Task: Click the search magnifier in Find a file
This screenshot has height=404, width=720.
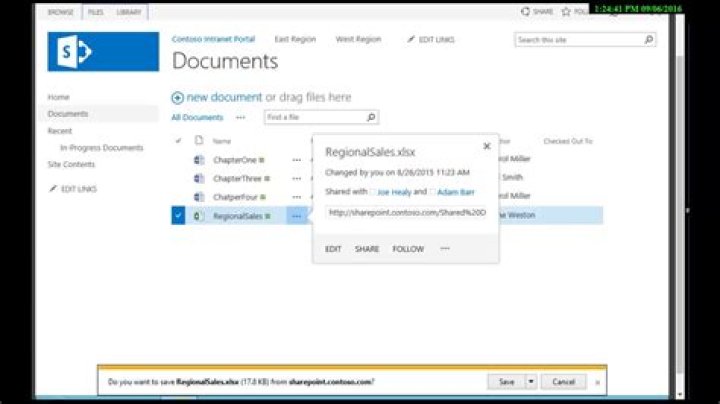Action: click(371, 117)
